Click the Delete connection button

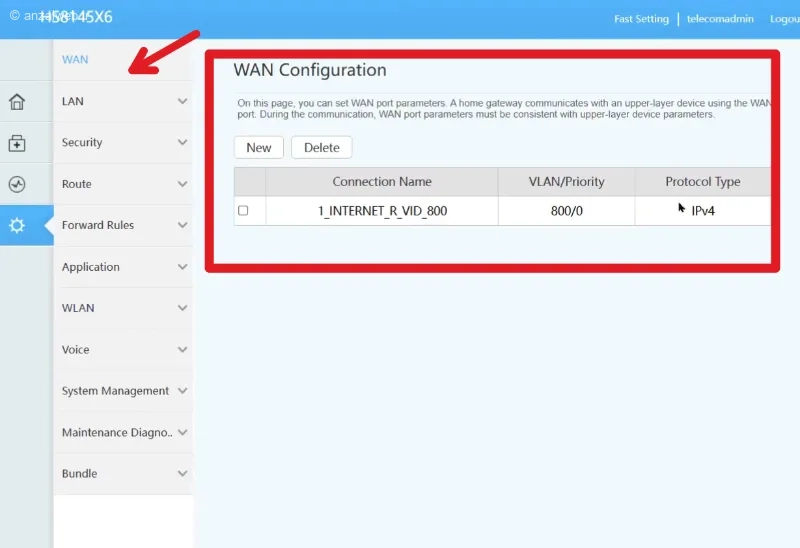[x=321, y=147]
